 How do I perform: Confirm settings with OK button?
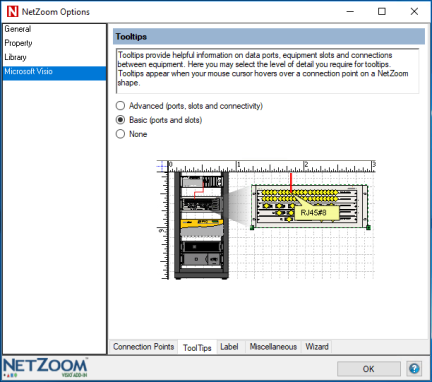(x=368, y=369)
